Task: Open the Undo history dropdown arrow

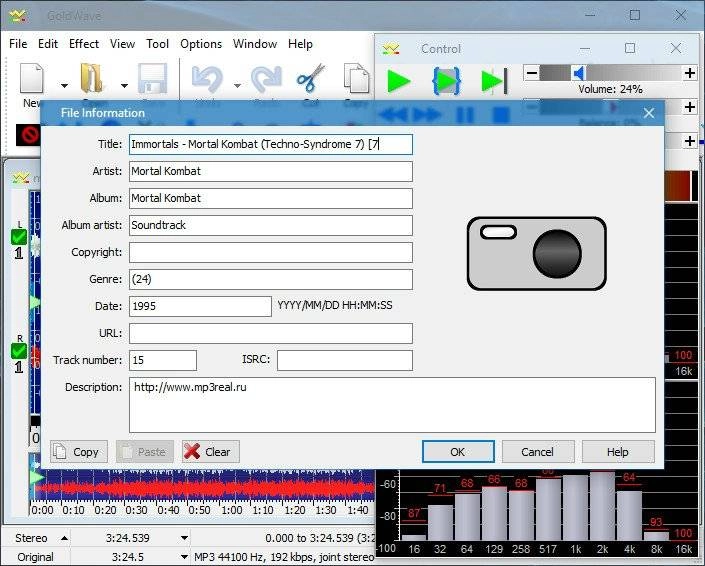Action: coord(237,85)
